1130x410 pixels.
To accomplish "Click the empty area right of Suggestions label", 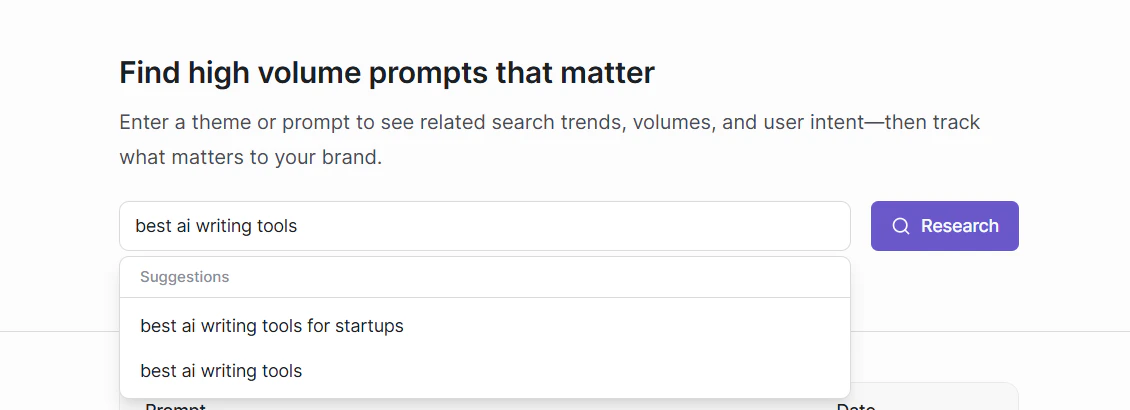I will [540, 277].
